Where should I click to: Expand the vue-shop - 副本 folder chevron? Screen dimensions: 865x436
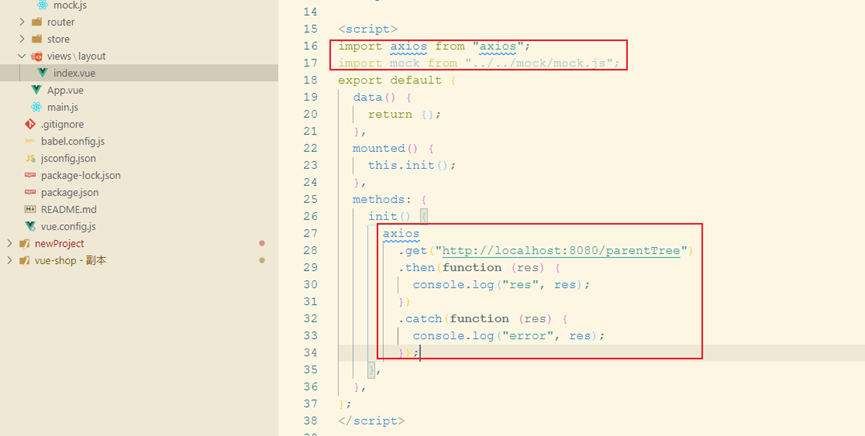pos(9,260)
